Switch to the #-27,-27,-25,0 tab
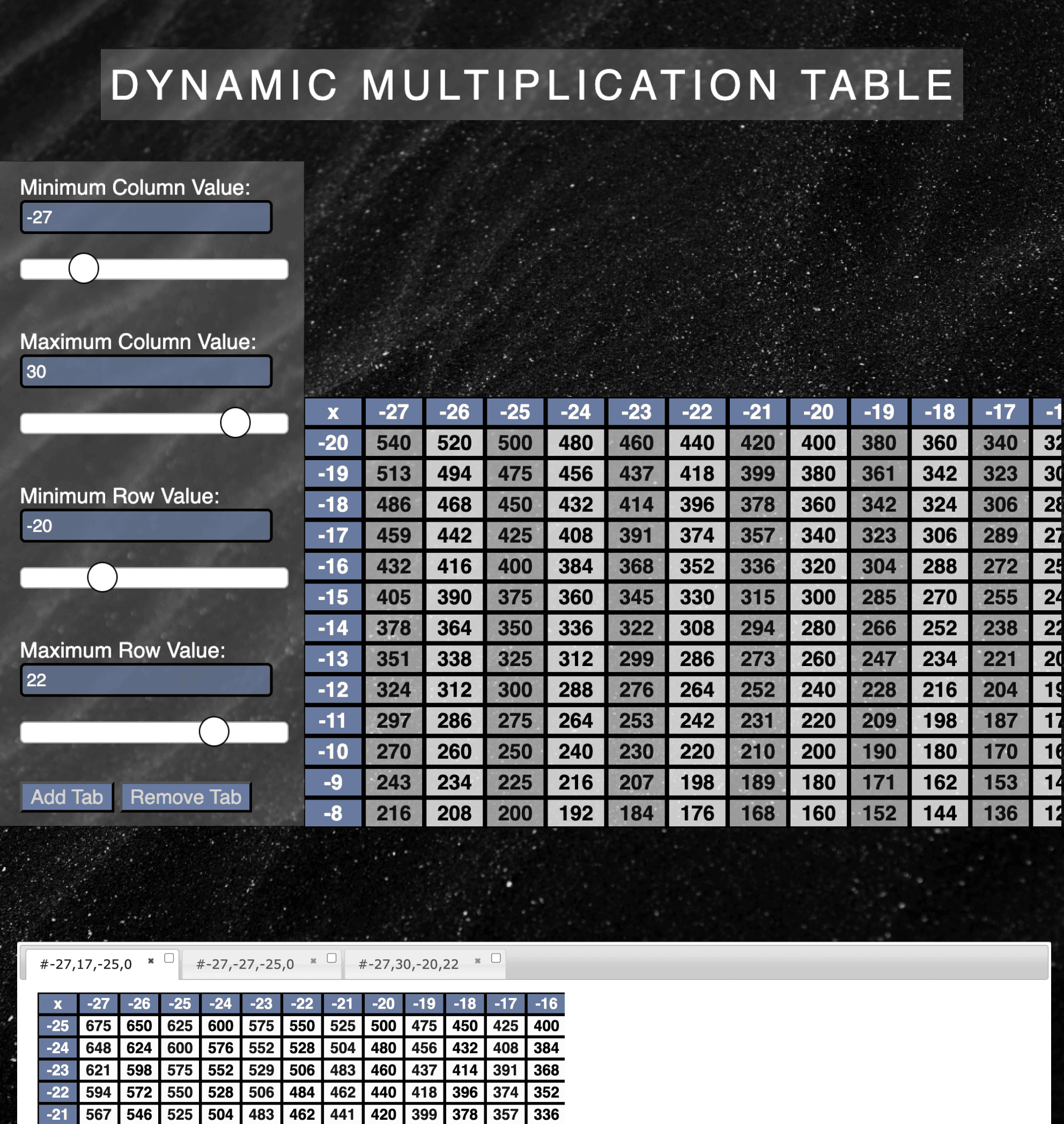Viewport: 1064px width, 1124px height. pos(245,964)
